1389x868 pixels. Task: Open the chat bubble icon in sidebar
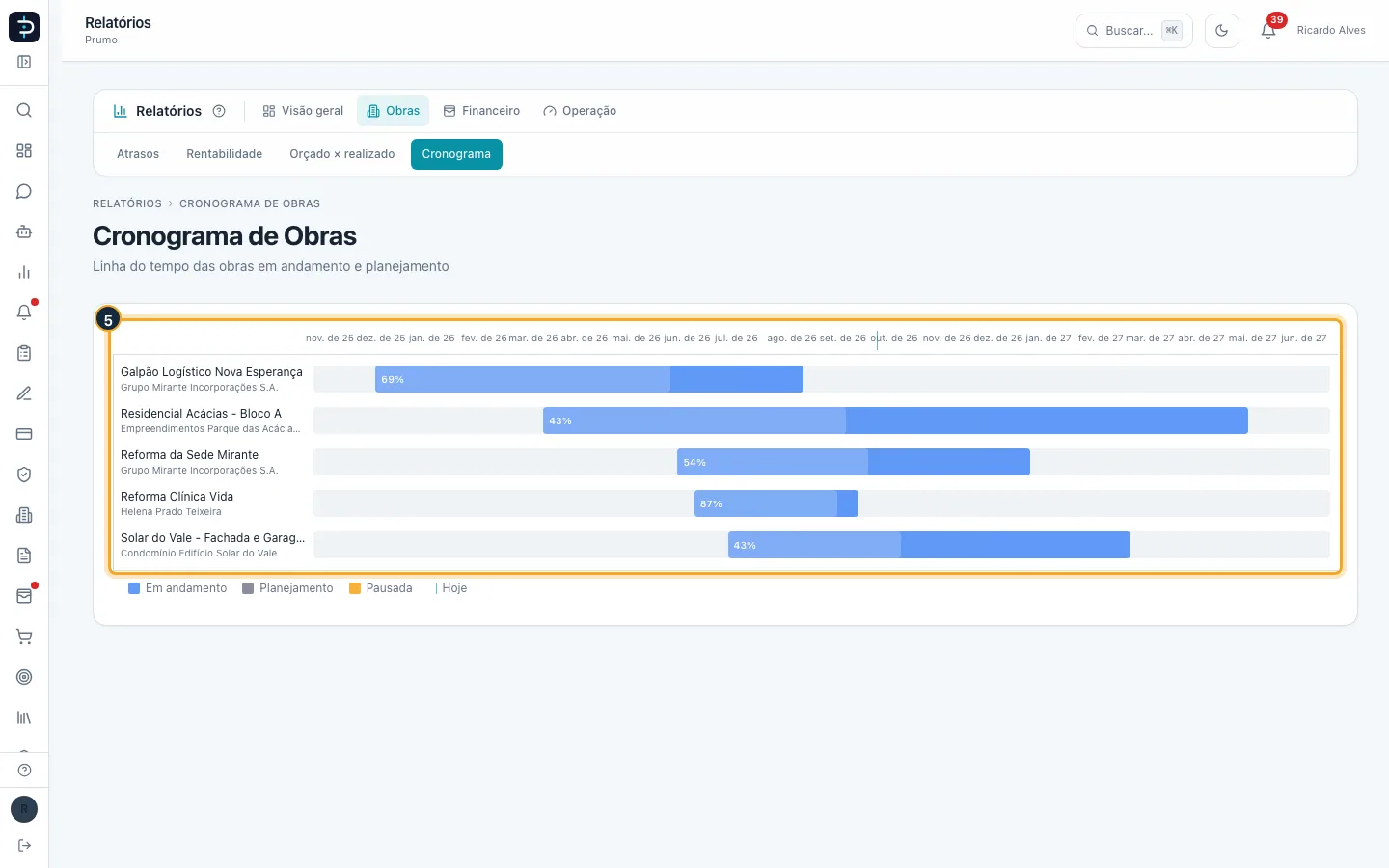(x=24, y=191)
